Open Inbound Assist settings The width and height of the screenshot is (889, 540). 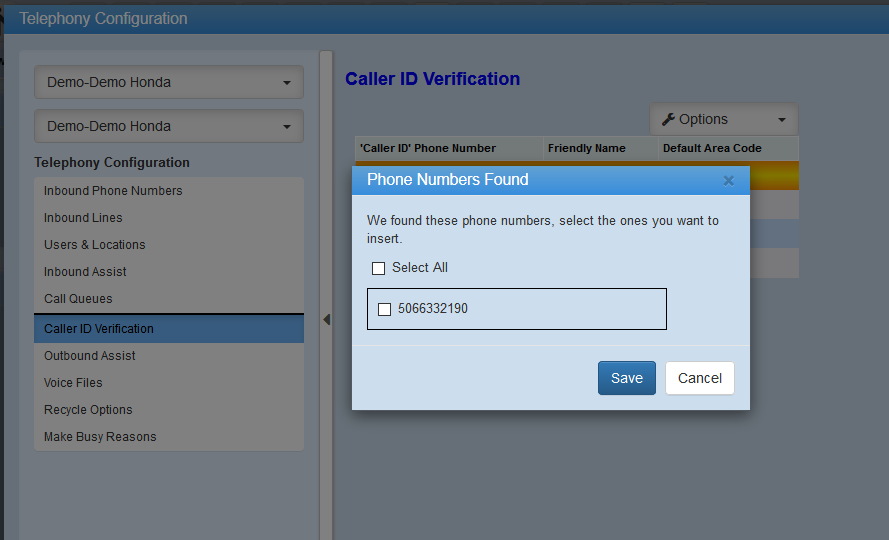tap(85, 272)
